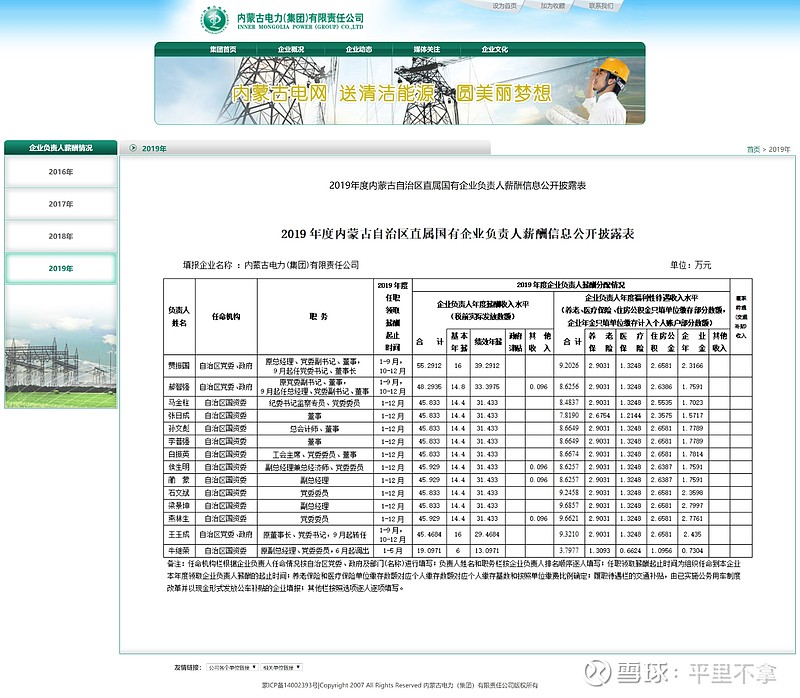Click the 加入收藏 link at top
The height and width of the screenshot is (698, 800).
coord(553,6)
